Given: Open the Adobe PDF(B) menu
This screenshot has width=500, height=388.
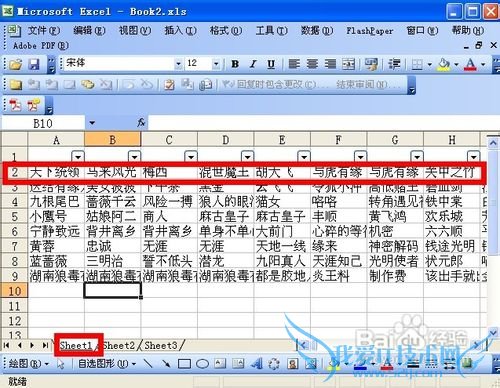Looking at the screenshot, I should pos(41,45).
